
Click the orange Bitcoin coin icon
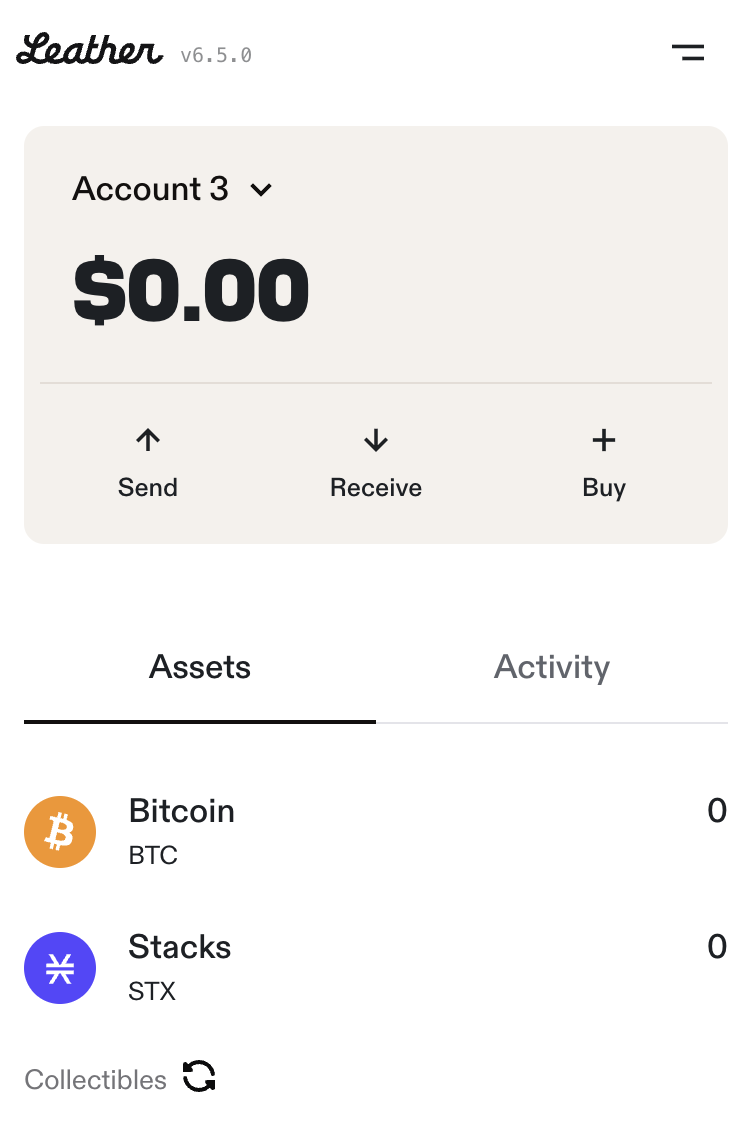tap(60, 832)
